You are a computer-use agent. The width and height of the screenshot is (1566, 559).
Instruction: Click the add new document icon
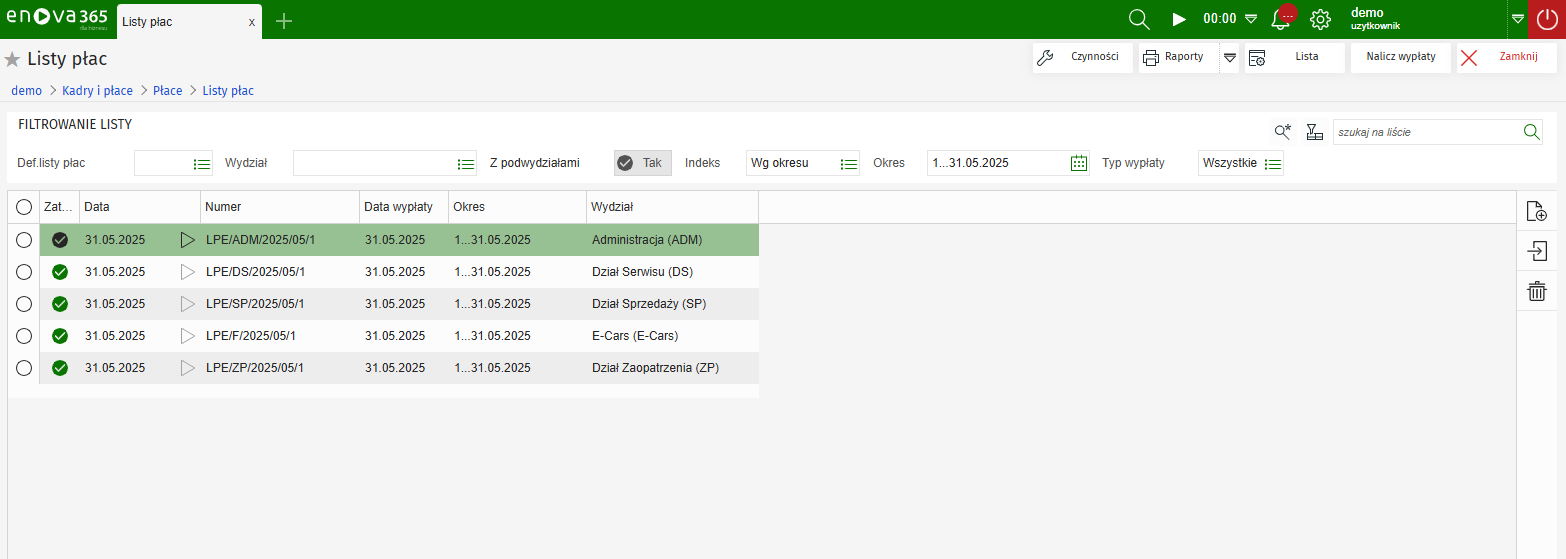pos(1536,211)
